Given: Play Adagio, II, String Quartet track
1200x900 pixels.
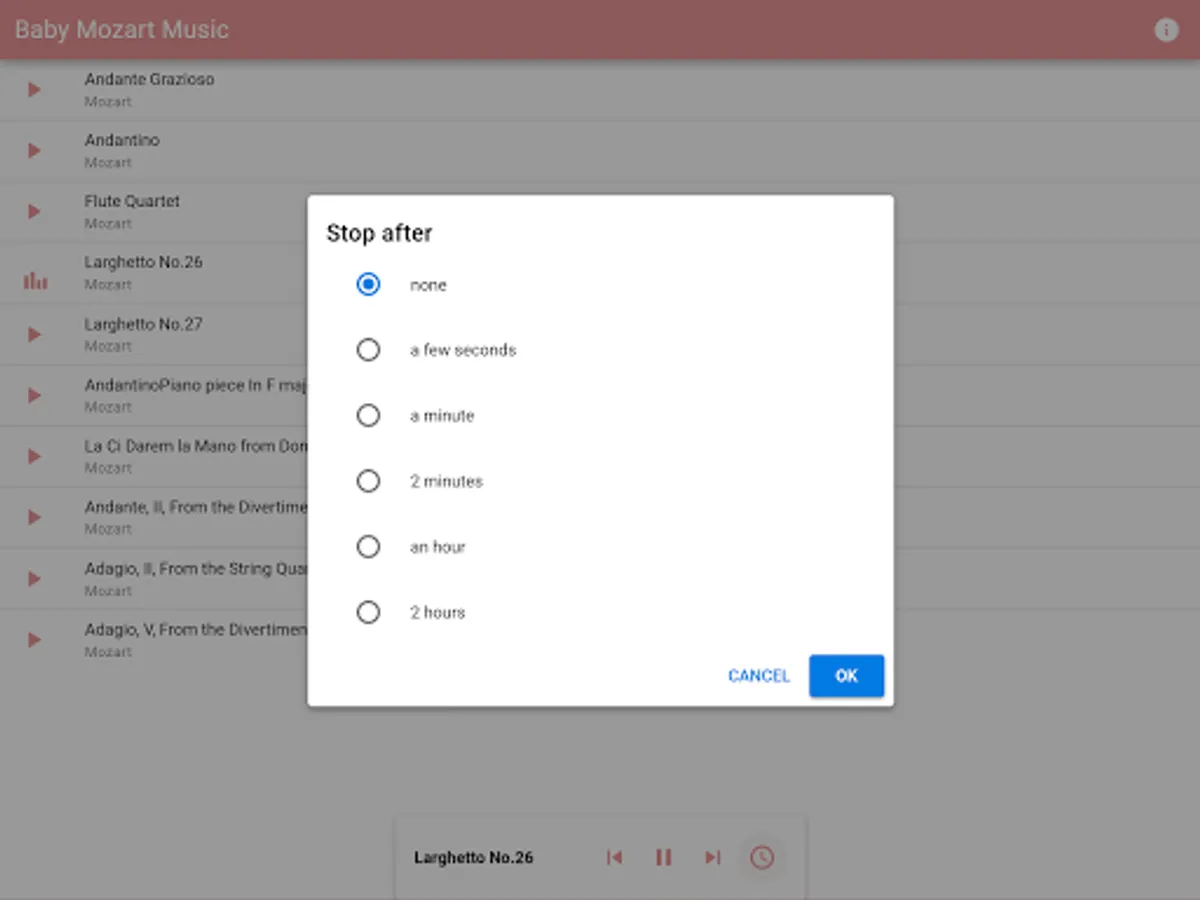Looking at the screenshot, I should (34, 579).
